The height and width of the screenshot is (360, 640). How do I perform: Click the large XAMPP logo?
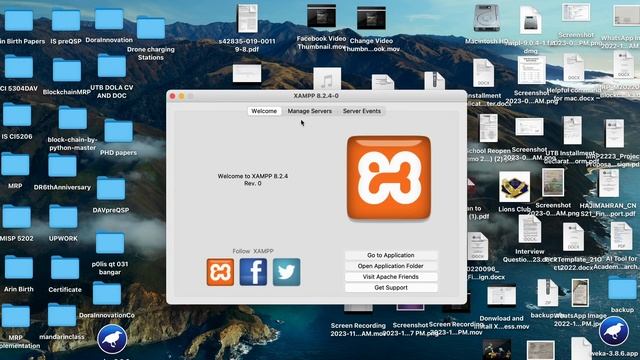click(389, 178)
